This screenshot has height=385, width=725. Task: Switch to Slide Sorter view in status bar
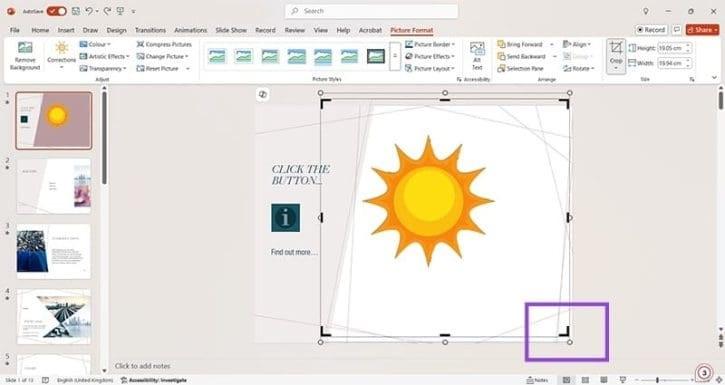pos(585,380)
